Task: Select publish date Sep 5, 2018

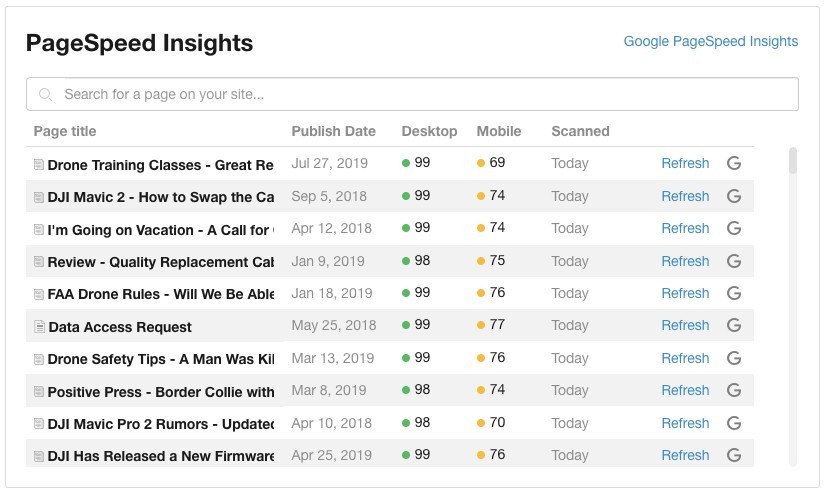Action: [329, 196]
